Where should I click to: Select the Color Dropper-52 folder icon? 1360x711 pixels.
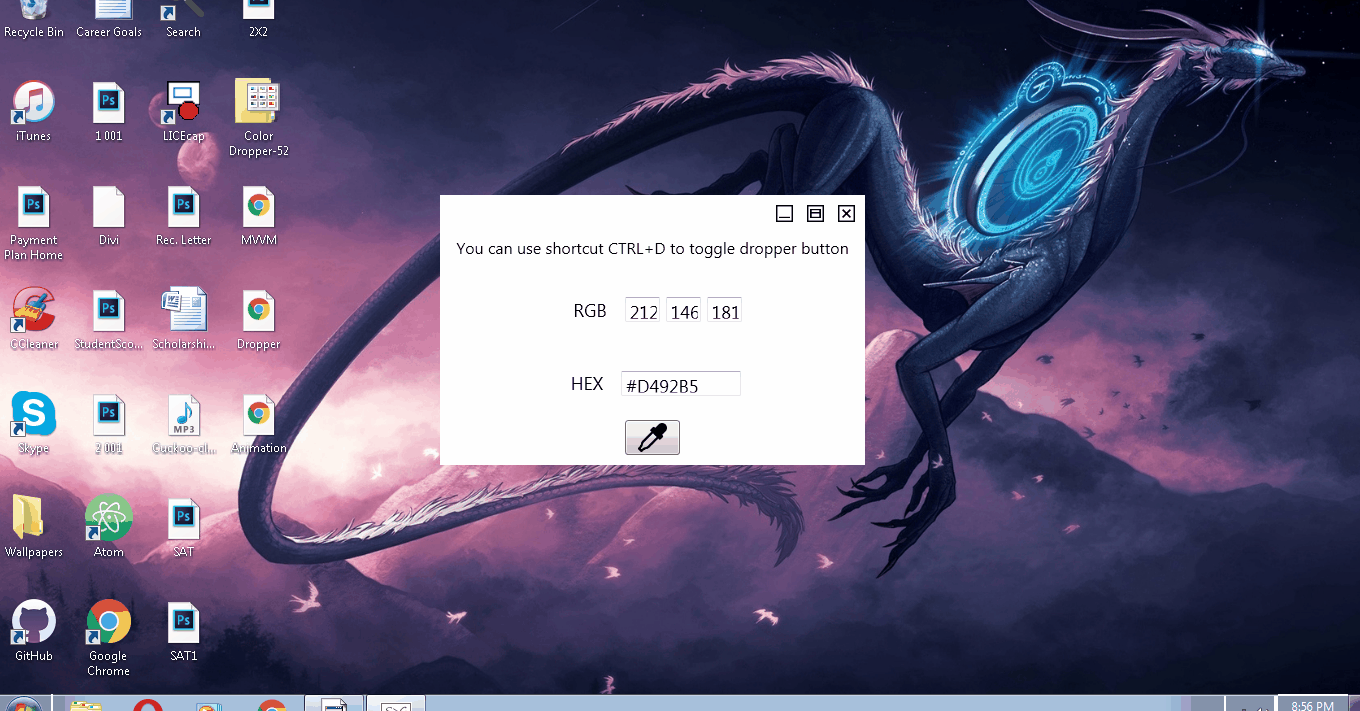(258, 118)
